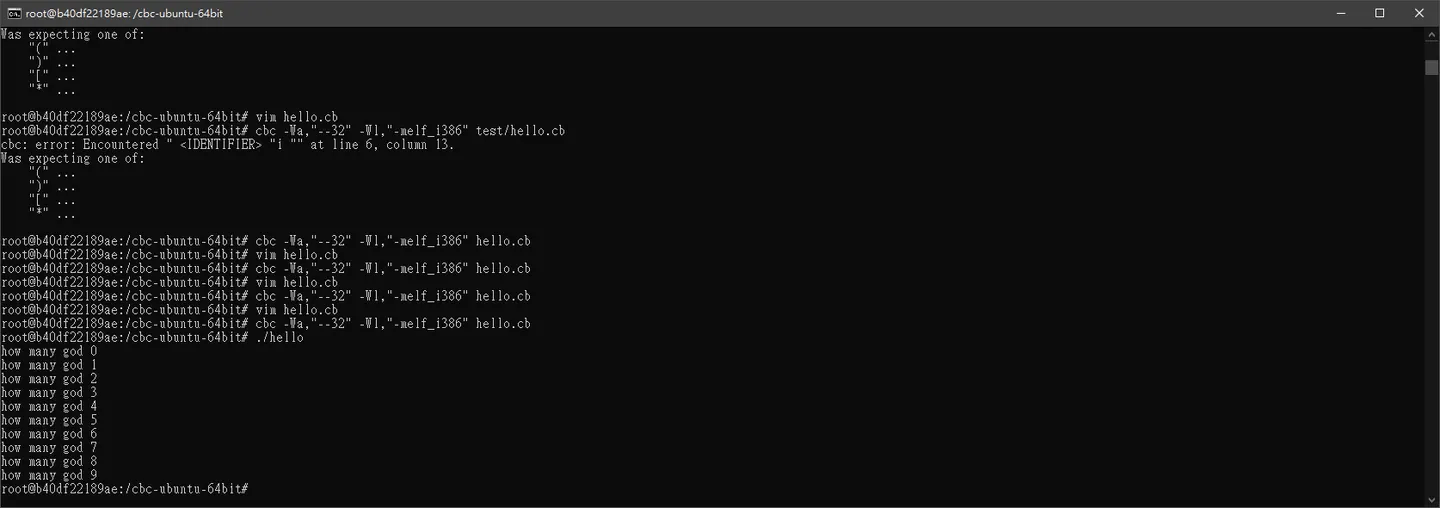The image size is (1440, 508).
Task: Click the scrollbar up arrow
Action: click(x=1431, y=35)
